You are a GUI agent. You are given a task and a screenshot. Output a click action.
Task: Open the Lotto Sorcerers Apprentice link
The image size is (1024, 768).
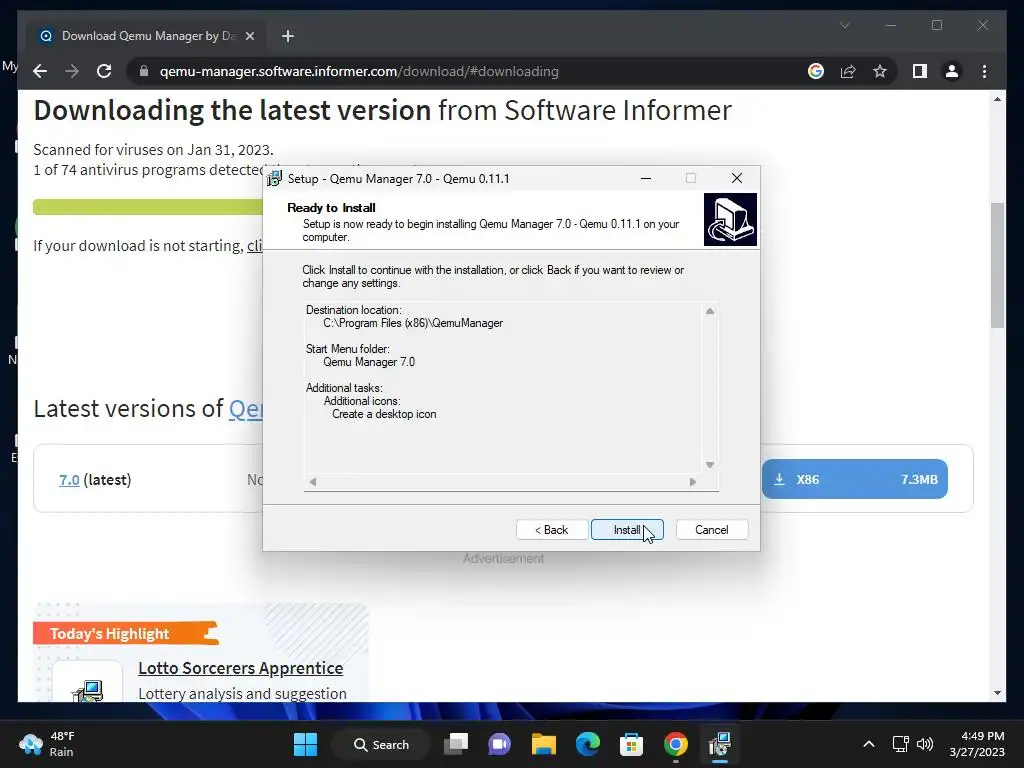(240, 668)
